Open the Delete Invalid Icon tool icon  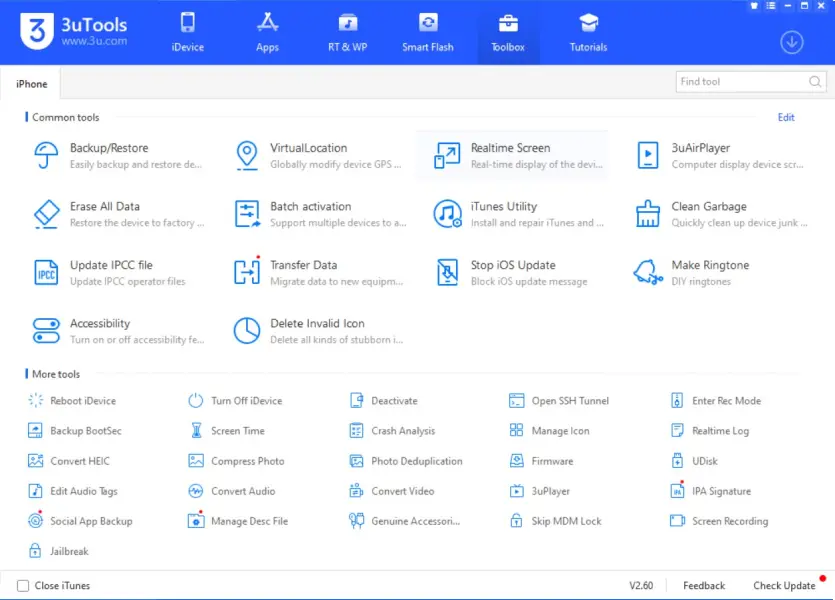247,331
